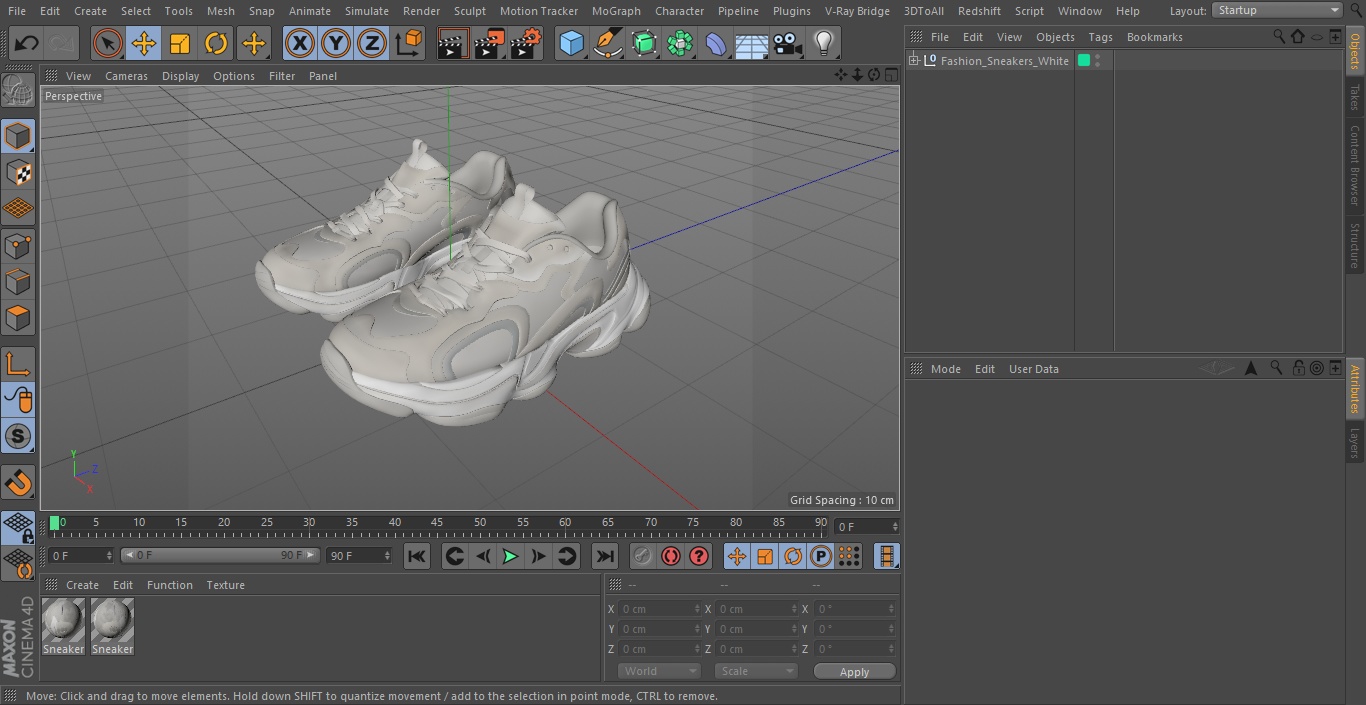
Task: Open the World coordinate dropdown
Action: pyautogui.click(x=659, y=672)
